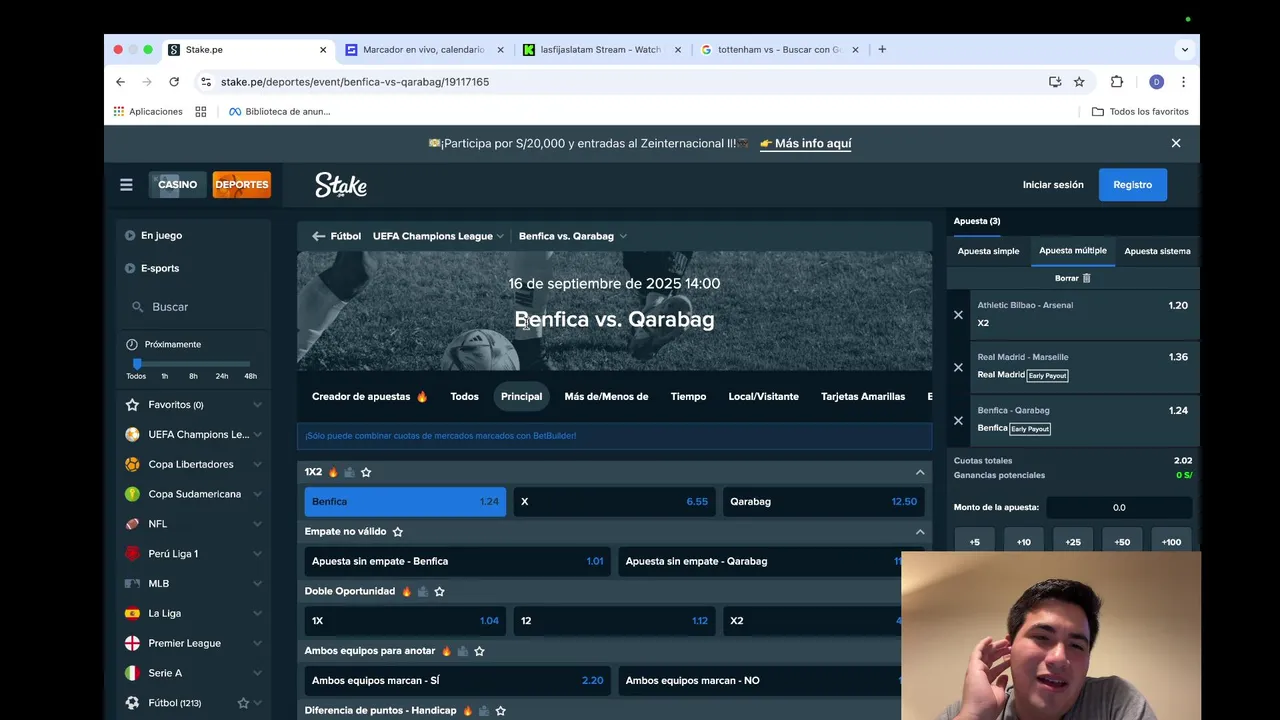Set the Próximamente time filter to 24h
1280x720 pixels.
pos(222,376)
